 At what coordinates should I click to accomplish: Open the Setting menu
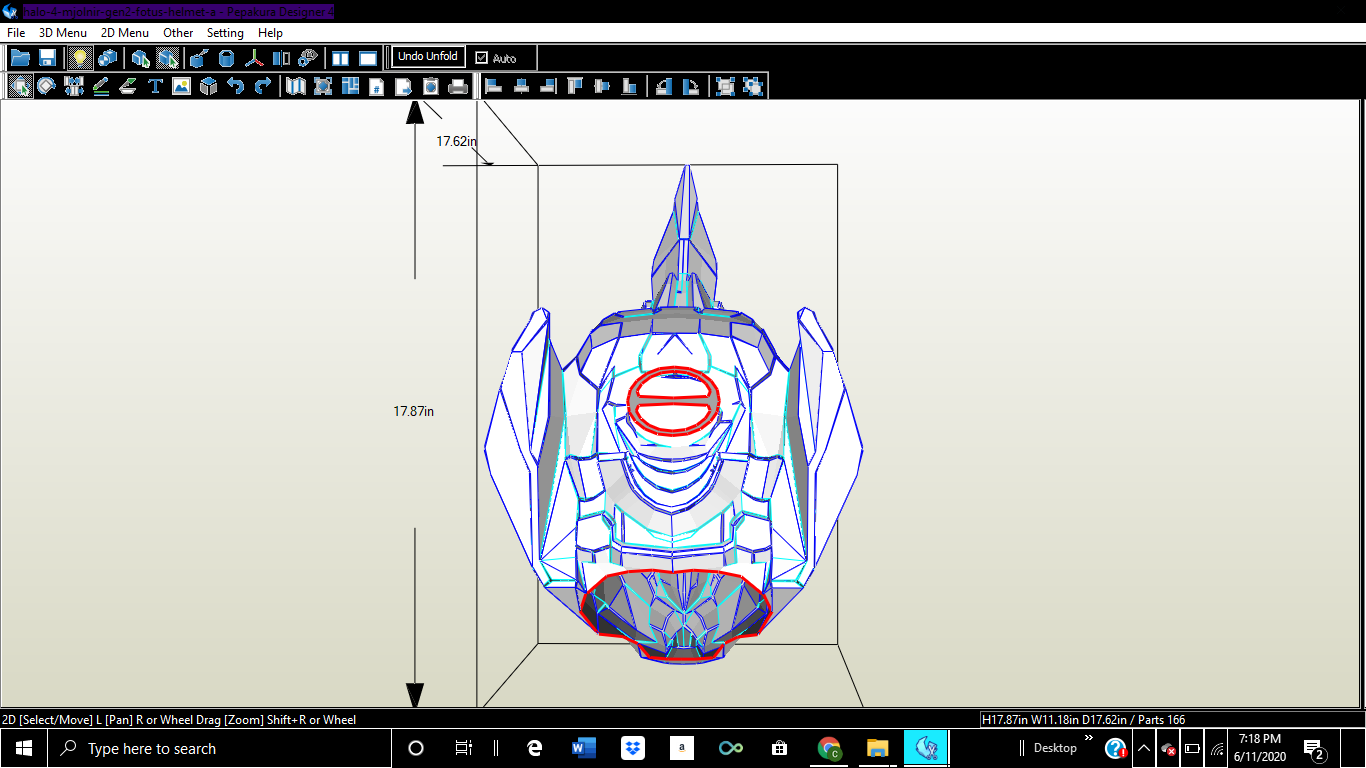225,32
